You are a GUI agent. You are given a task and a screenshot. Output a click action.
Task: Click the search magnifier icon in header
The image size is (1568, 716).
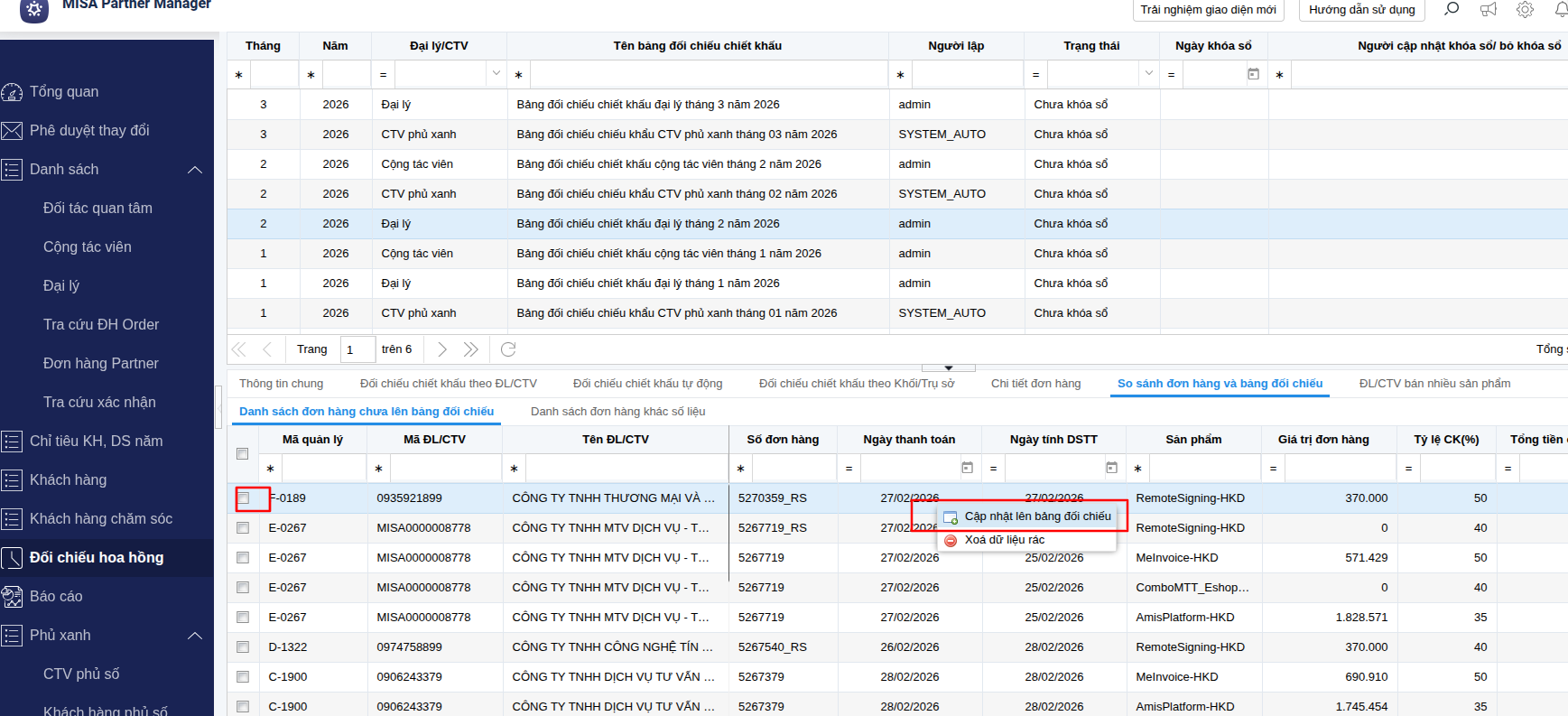(x=1452, y=9)
